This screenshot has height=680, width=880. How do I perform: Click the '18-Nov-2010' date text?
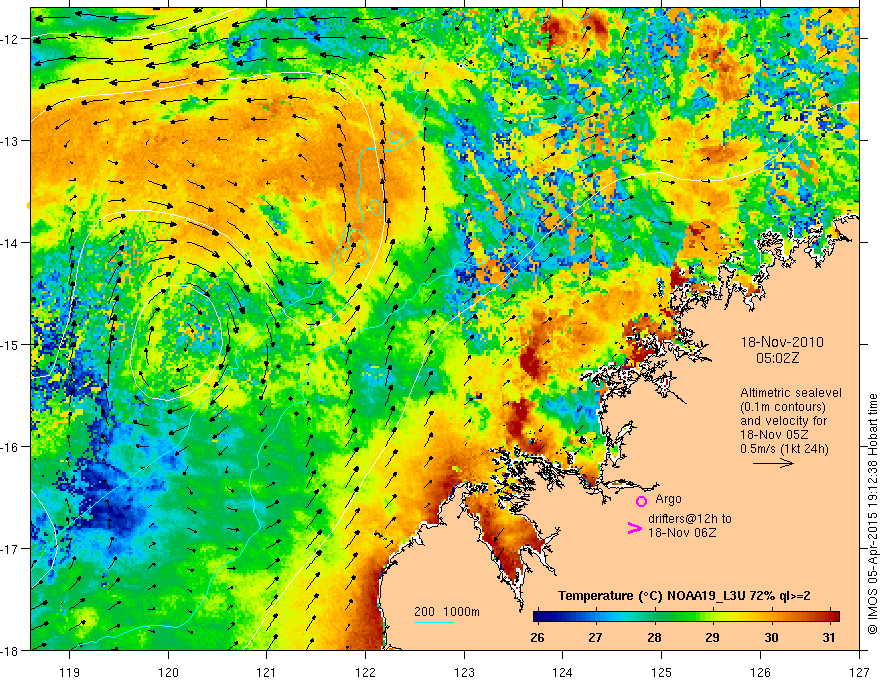782,342
